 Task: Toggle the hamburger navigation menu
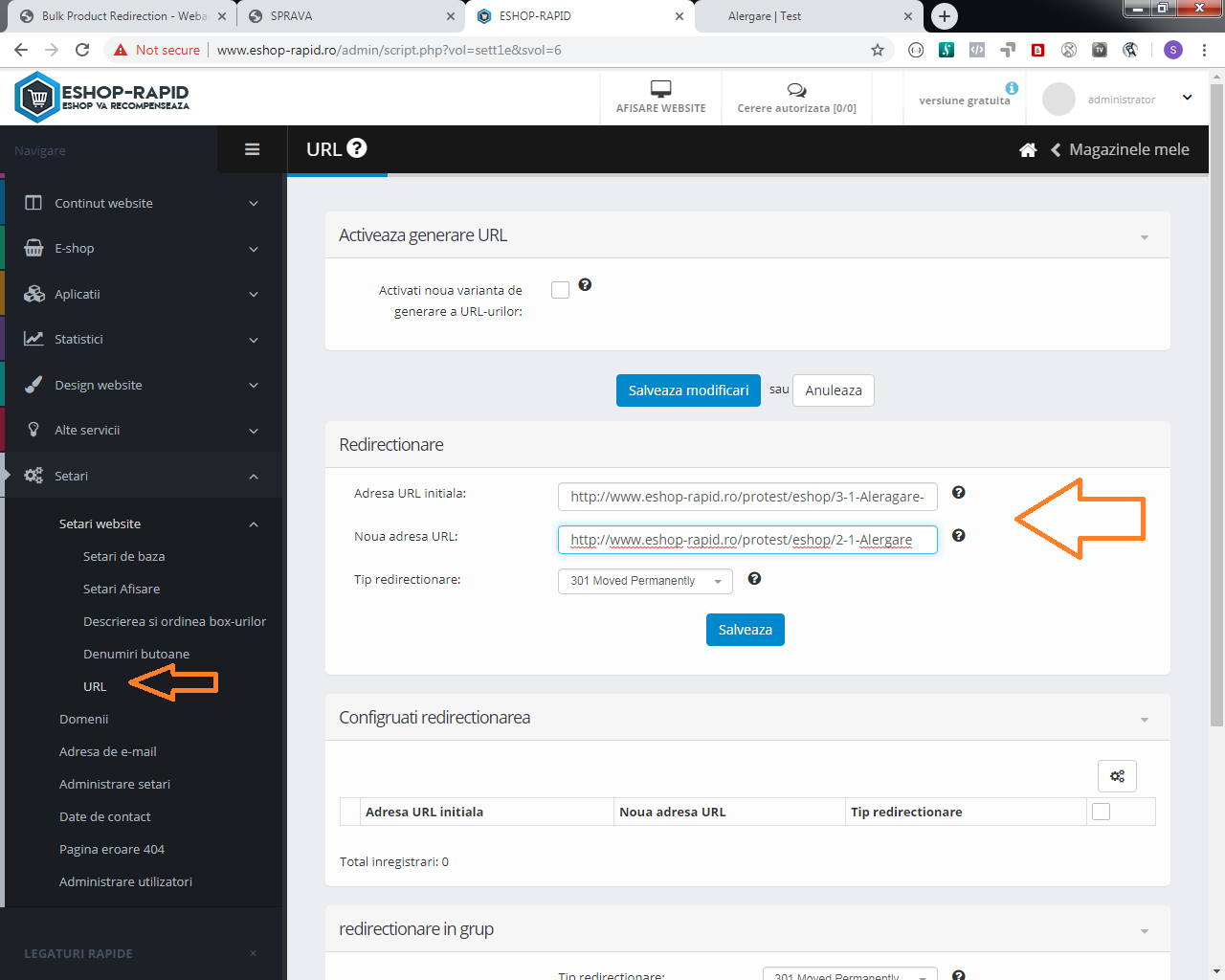[x=253, y=149]
